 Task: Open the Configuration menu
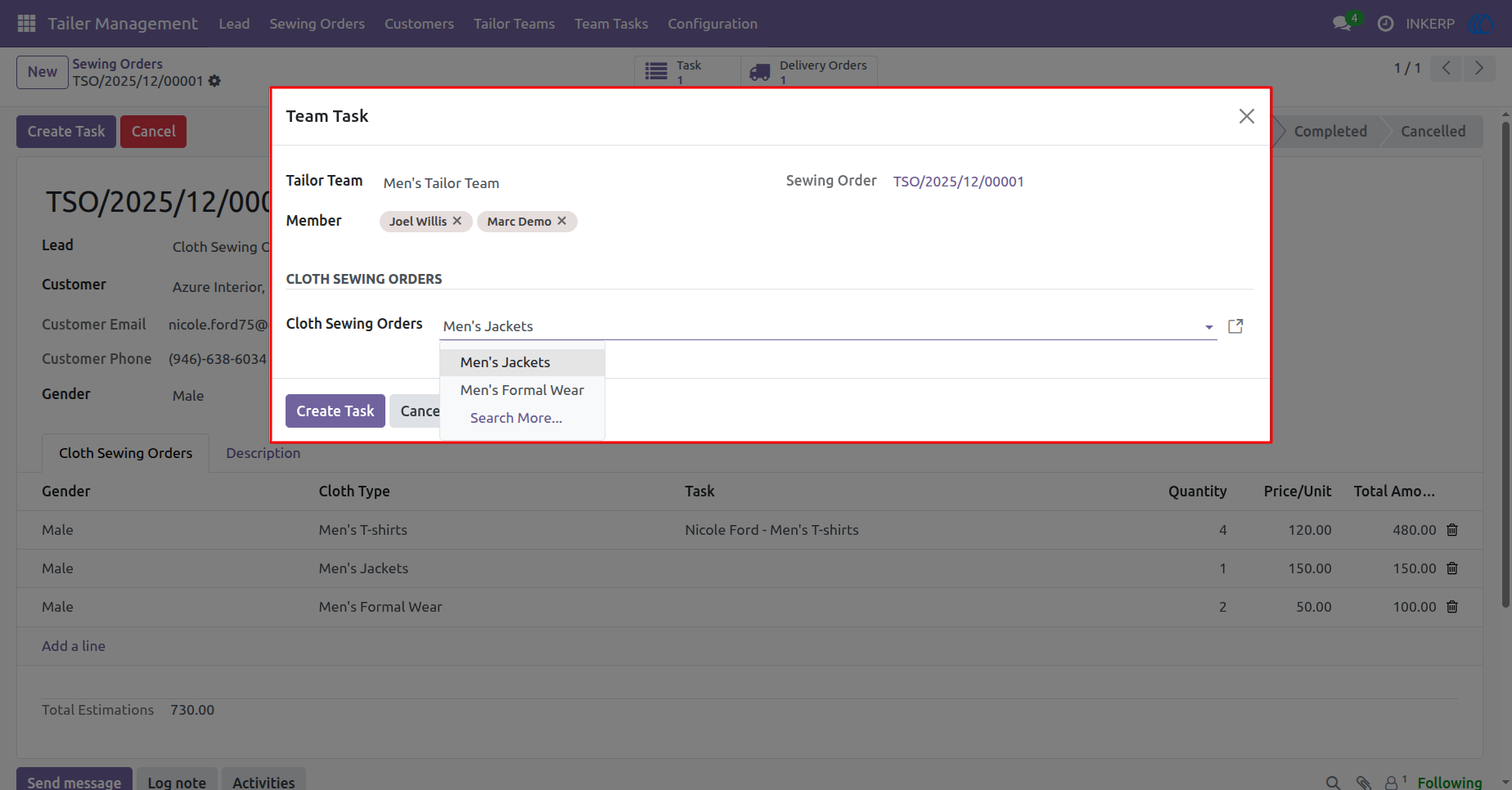pyautogui.click(x=713, y=24)
